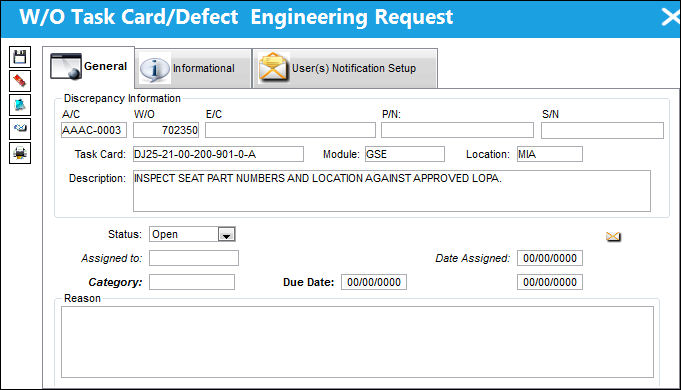Click the Discrepancy Information group label
The height and width of the screenshot is (390, 681).
[122, 99]
